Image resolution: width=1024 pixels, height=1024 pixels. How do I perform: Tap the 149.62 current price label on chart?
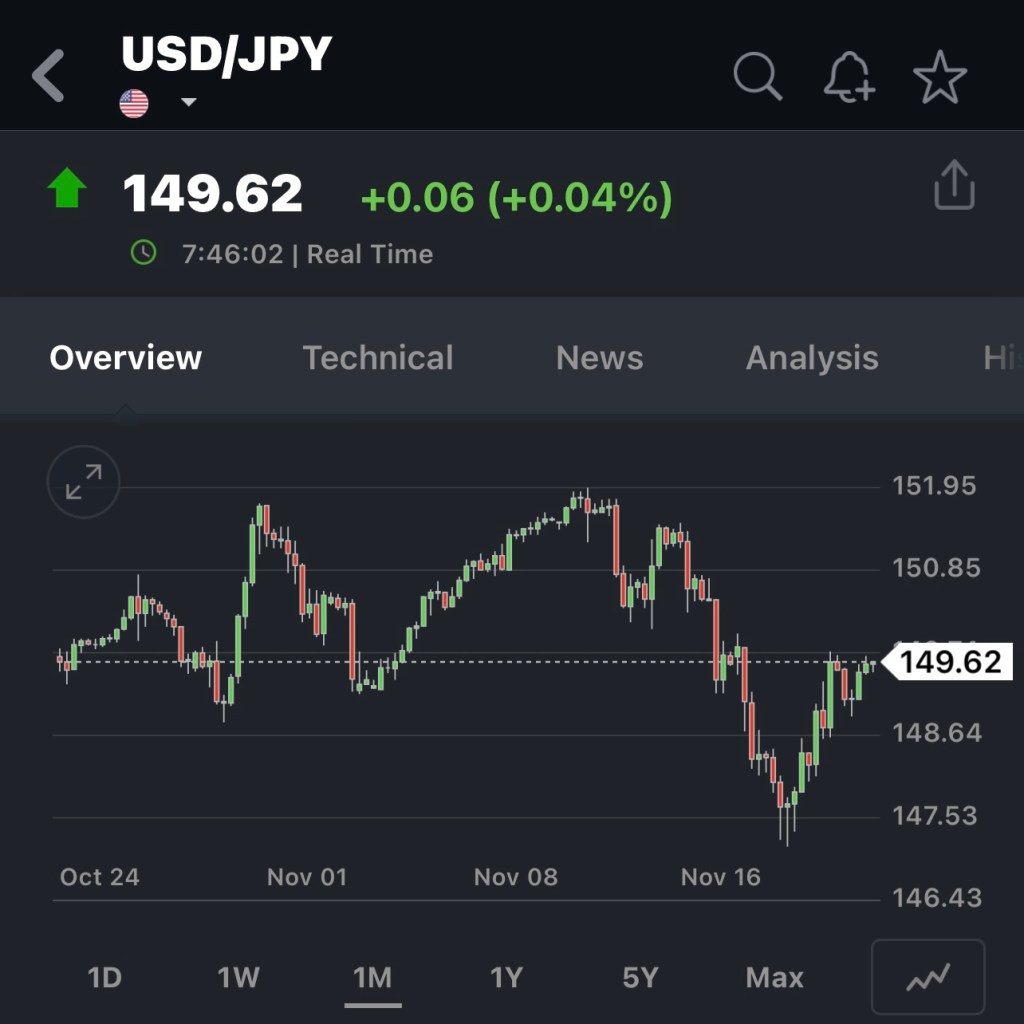[x=949, y=662]
